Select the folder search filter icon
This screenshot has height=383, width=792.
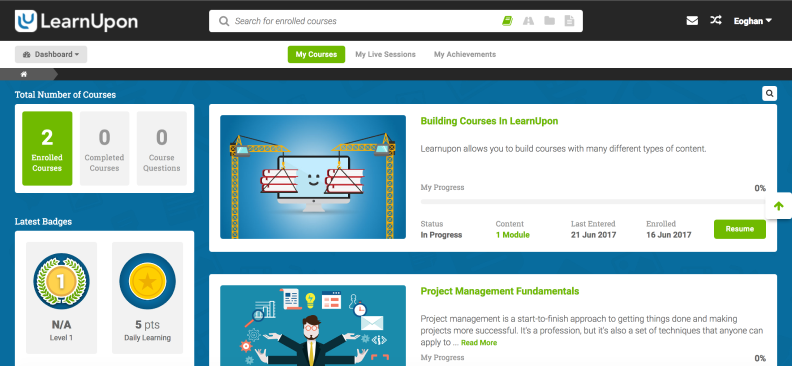549,21
